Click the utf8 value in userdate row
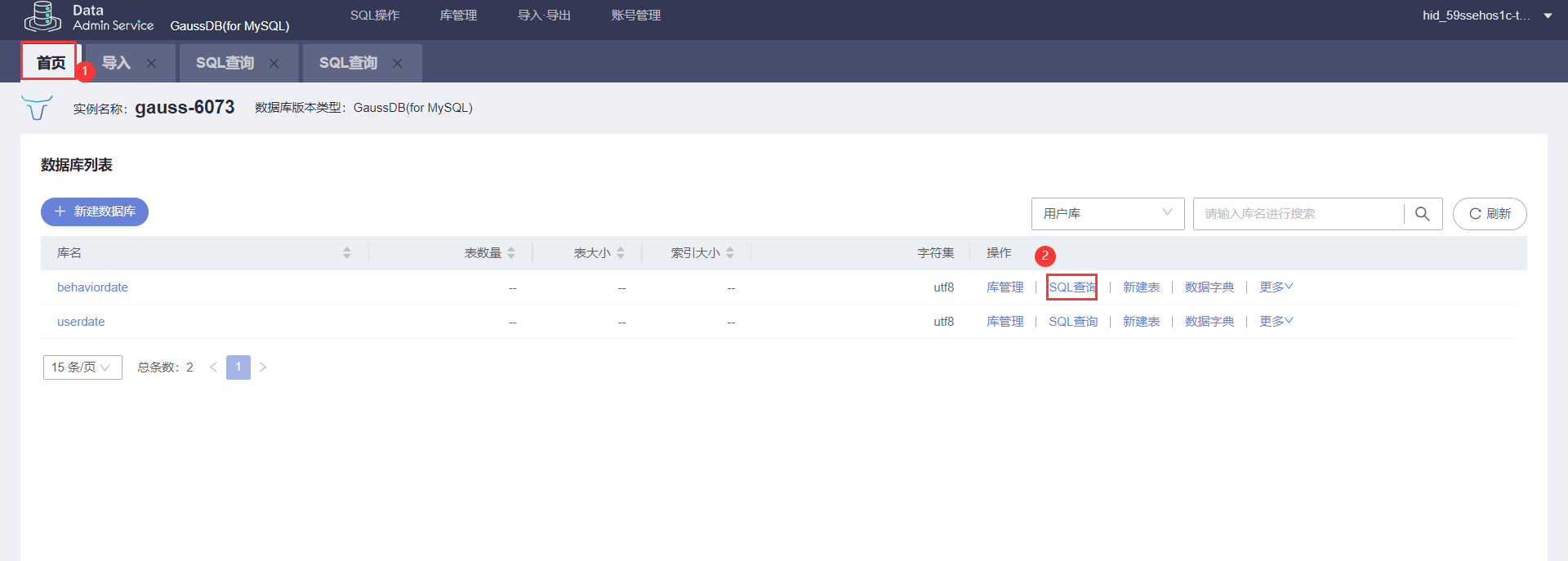The width and height of the screenshot is (1568, 561). click(943, 322)
